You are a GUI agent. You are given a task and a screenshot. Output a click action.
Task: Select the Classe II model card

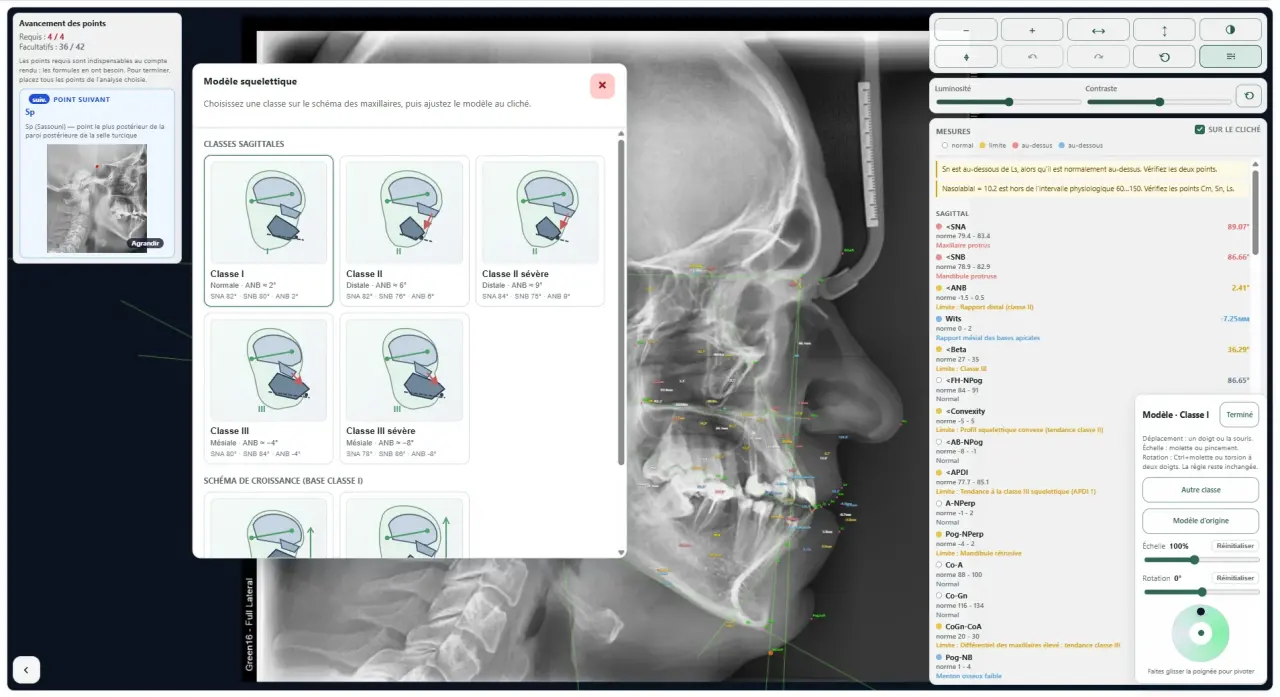pyautogui.click(x=405, y=230)
